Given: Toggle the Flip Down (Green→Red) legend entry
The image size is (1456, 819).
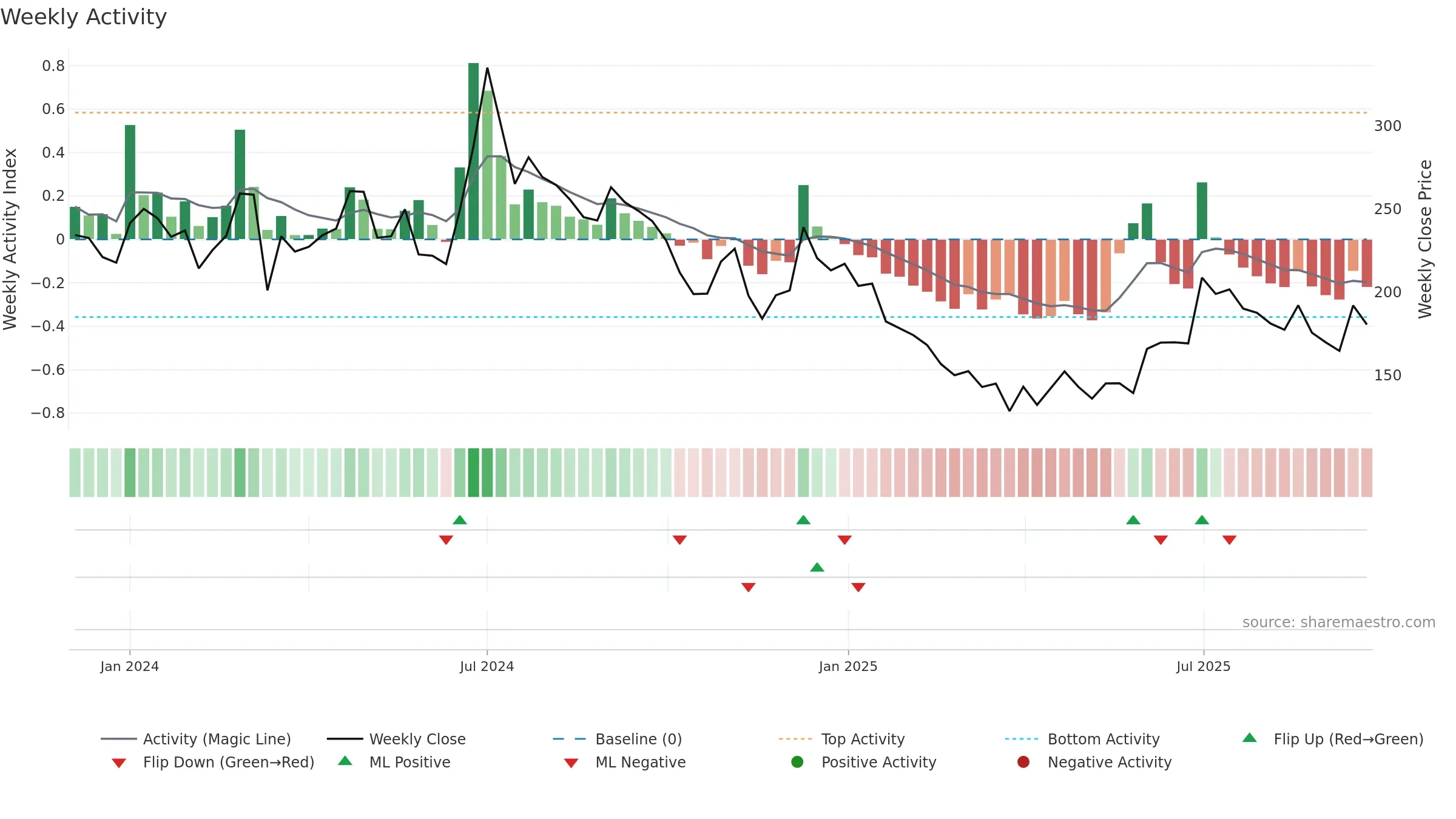Looking at the screenshot, I should (x=212, y=762).
